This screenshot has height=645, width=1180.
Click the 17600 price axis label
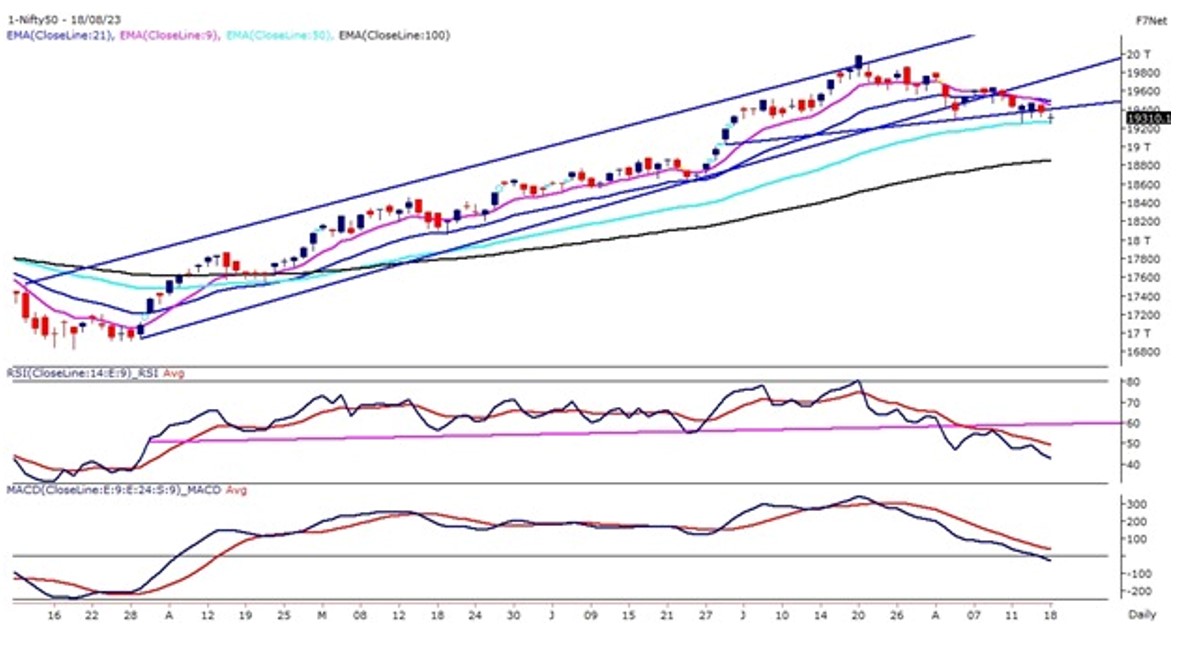pyautogui.click(x=1142, y=277)
